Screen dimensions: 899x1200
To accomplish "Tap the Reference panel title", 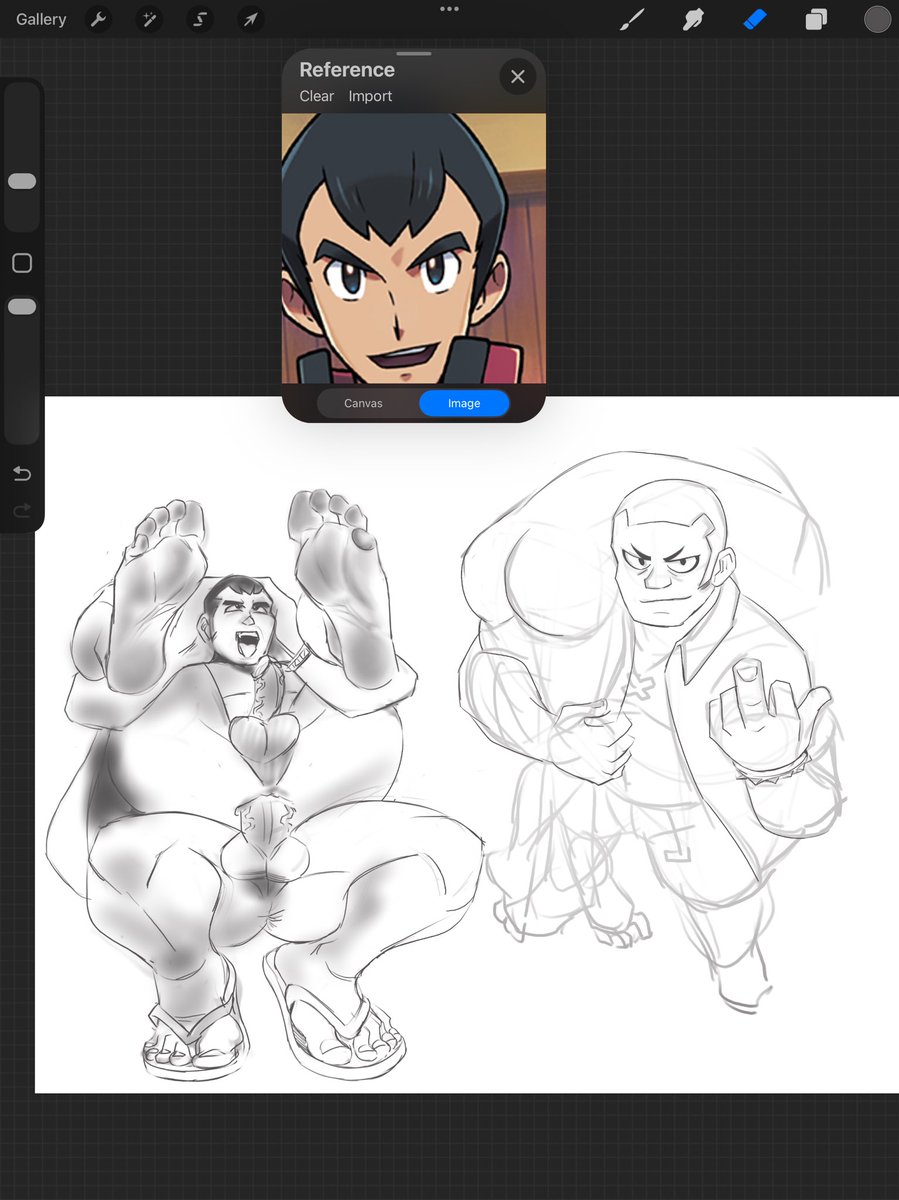I will click(347, 70).
